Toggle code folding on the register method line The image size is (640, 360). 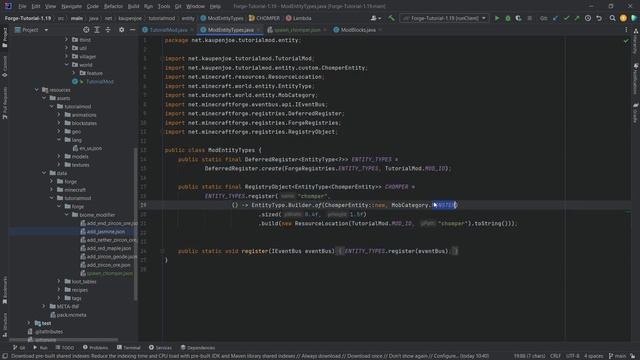click(x=162, y=251)
